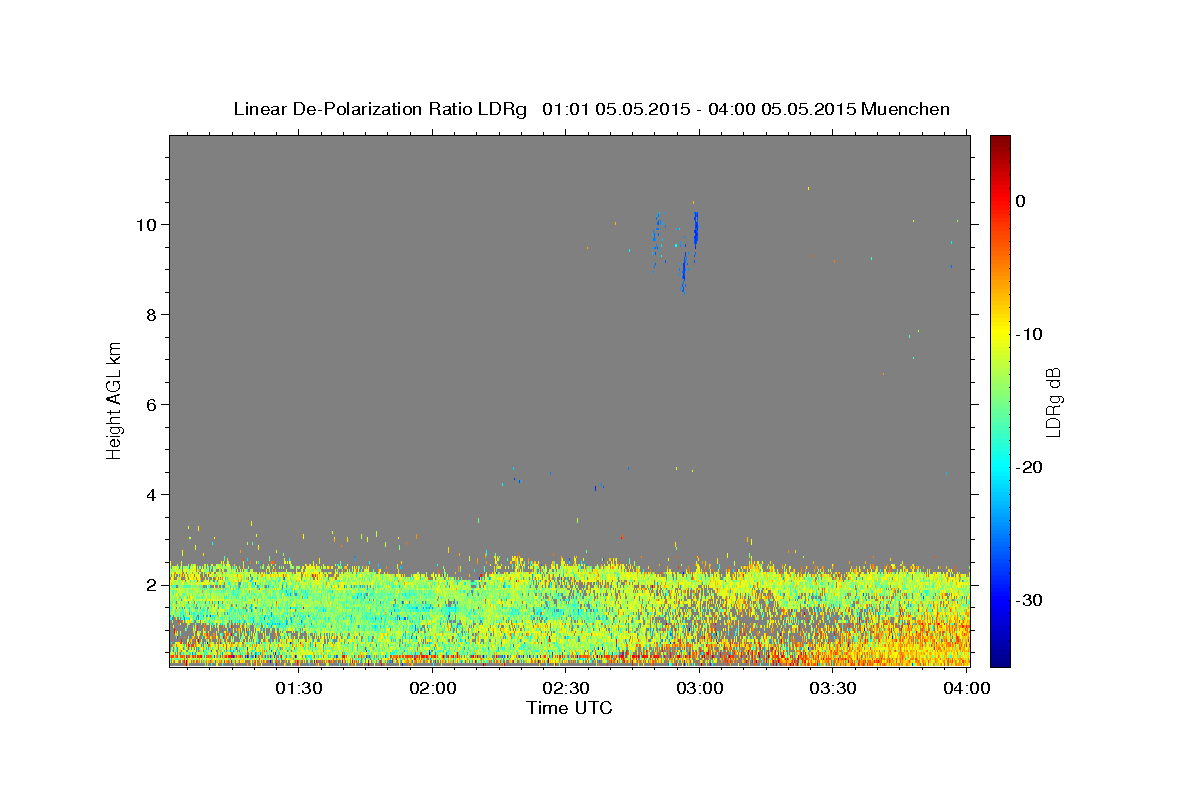This screenshot has width=1200, height=800.
Task: Click the colorbar value -10
Action: click(1030, 334)
